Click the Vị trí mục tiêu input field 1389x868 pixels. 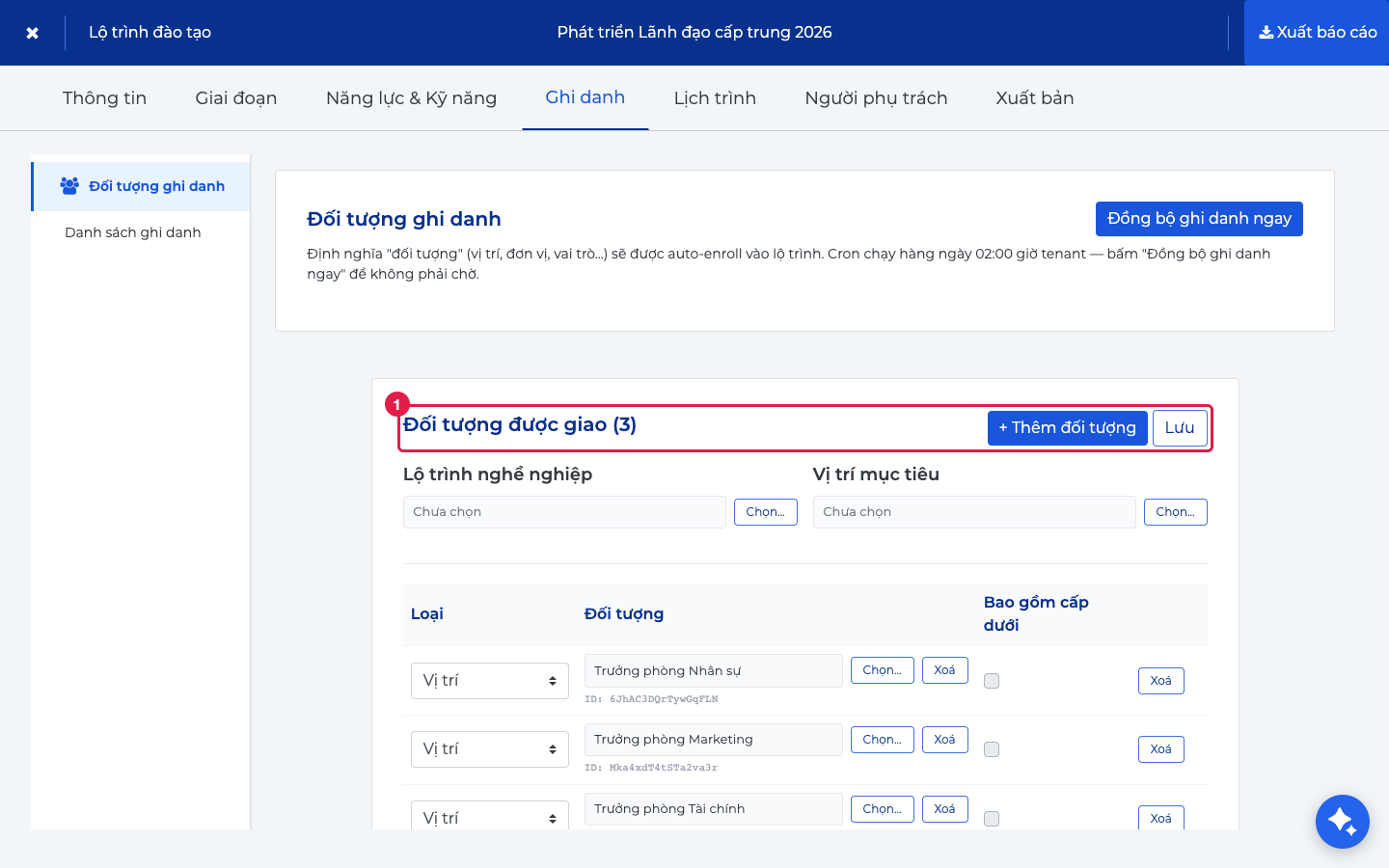coord(974,512)
